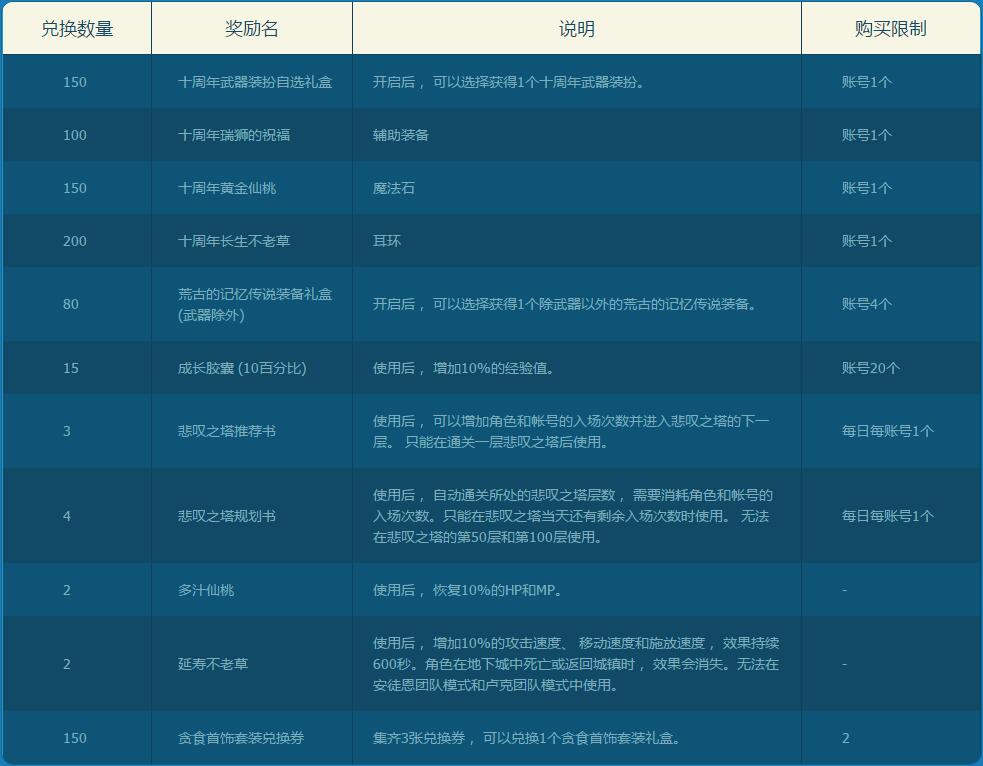Select the 悲叹之塔规划书 reward name
Image resolution: width=983 pixels, height=766 pixels.
coord(227,516)
